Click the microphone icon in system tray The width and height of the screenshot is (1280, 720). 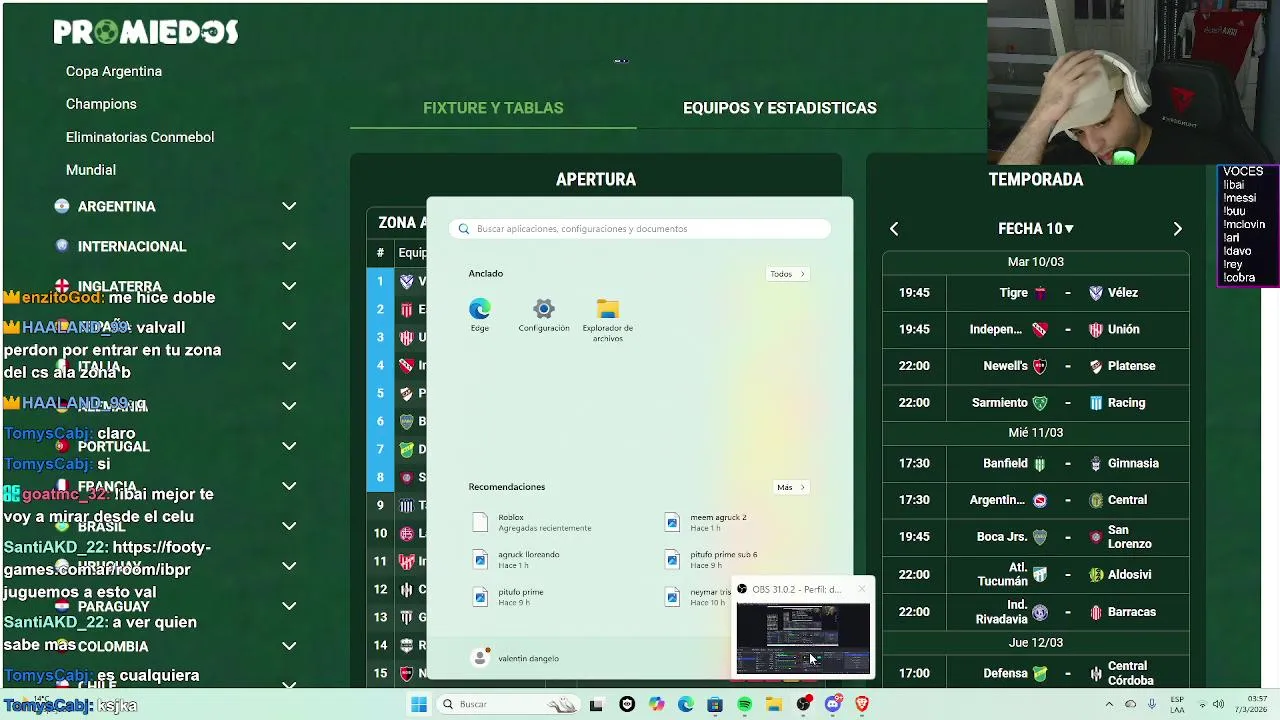[x=1152, y=704]
